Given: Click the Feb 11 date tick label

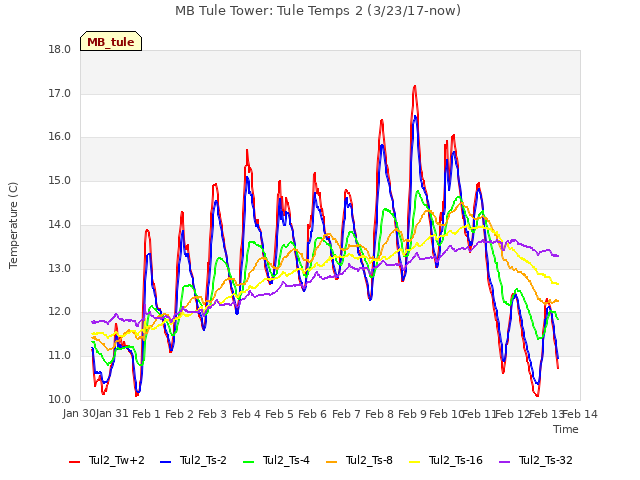Looking at the screenshot, I should click(x=479, y=414).
